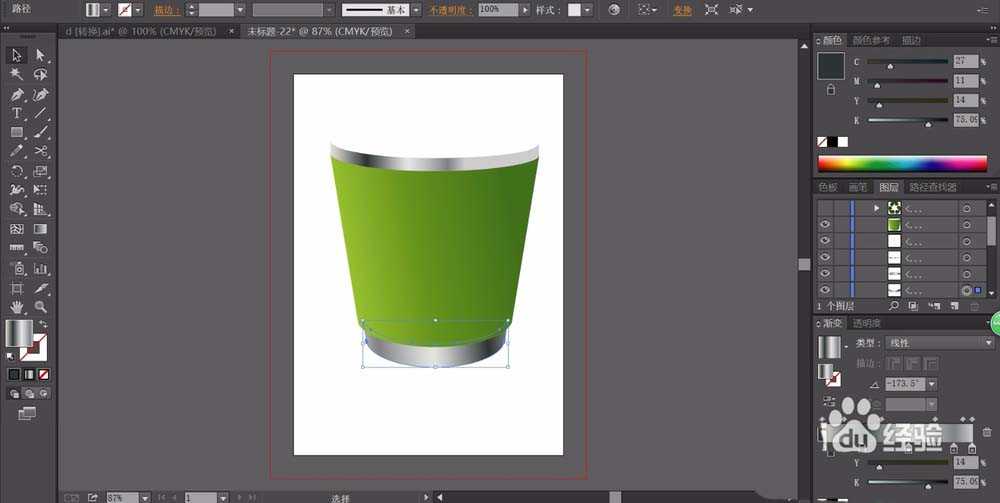Open the gradient angle dropdown arrow
Image resolution: width=1000 pixels, height=503 pixels.
(x=932, y=384)
